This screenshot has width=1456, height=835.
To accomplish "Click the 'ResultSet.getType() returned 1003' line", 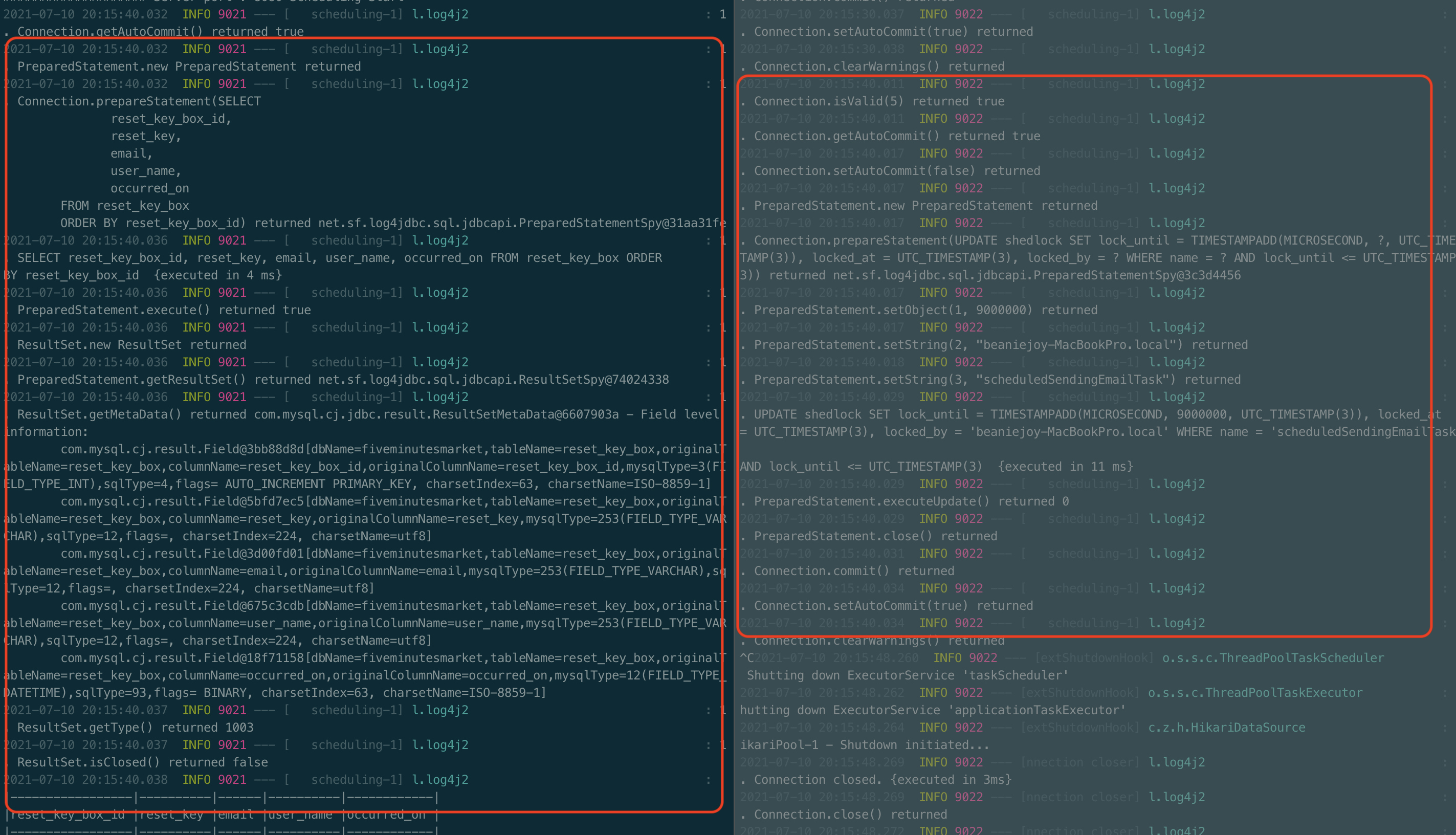I will (136, 727).
